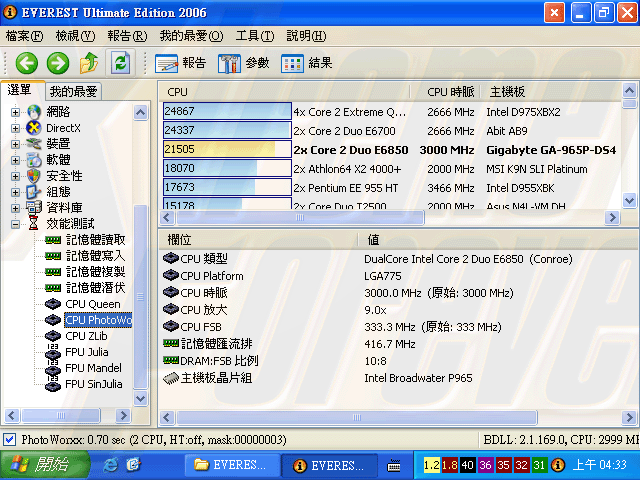Image resolution: width=640 pixels, height=480 pixels.
Task: Select FPU Mandel in the tree
Action: (x=93, y=368)
